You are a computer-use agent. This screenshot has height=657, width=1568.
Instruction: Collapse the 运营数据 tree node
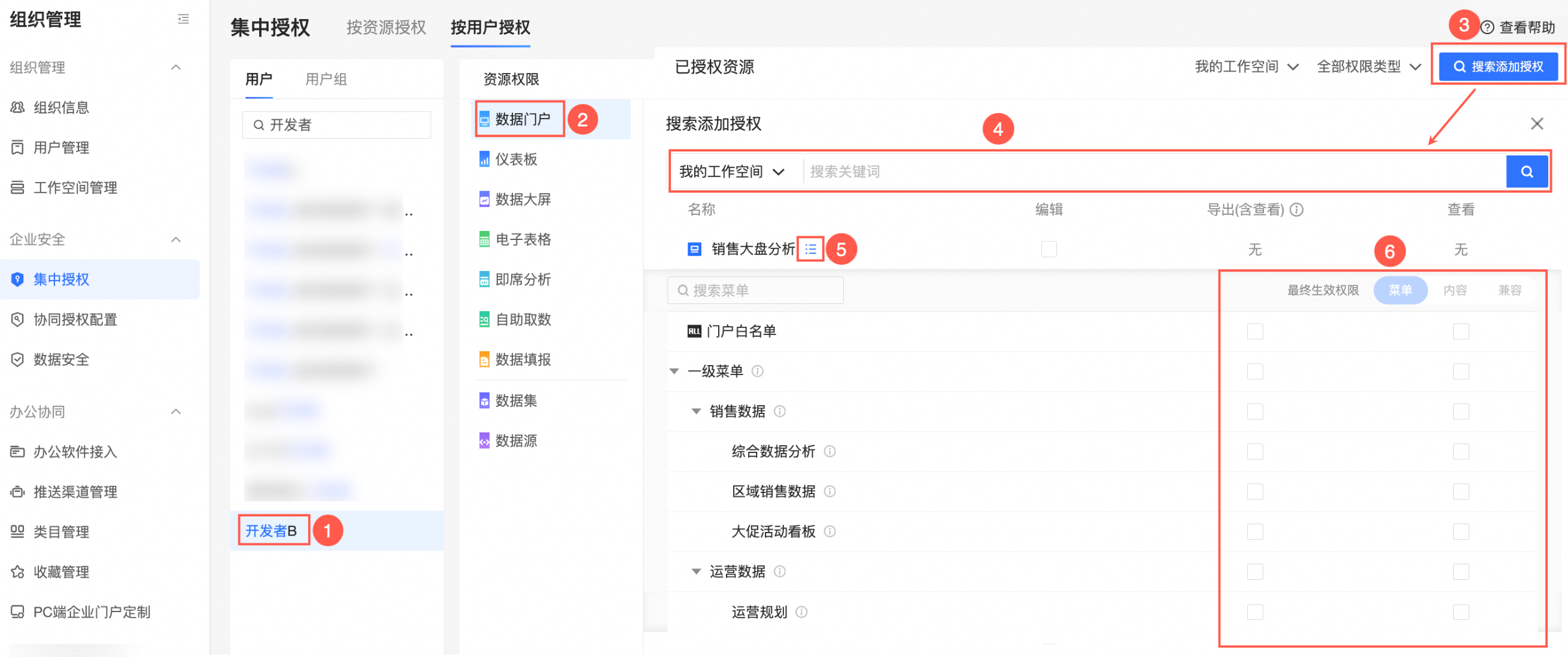coord(696,571)
